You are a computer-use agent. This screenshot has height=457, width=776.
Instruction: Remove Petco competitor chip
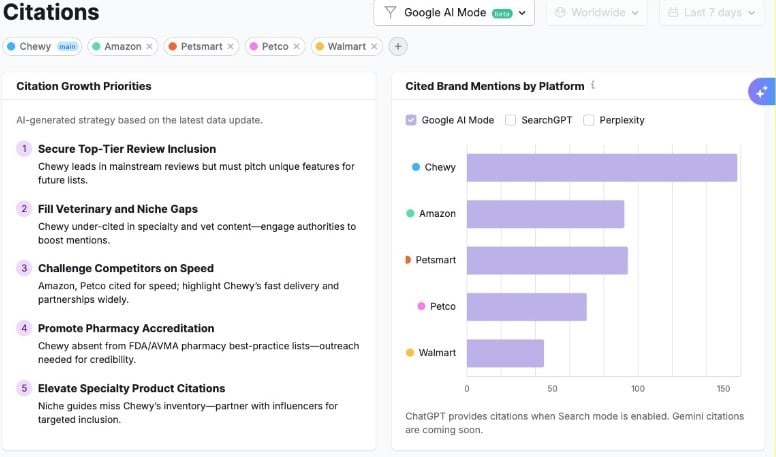tap(296, 47)
